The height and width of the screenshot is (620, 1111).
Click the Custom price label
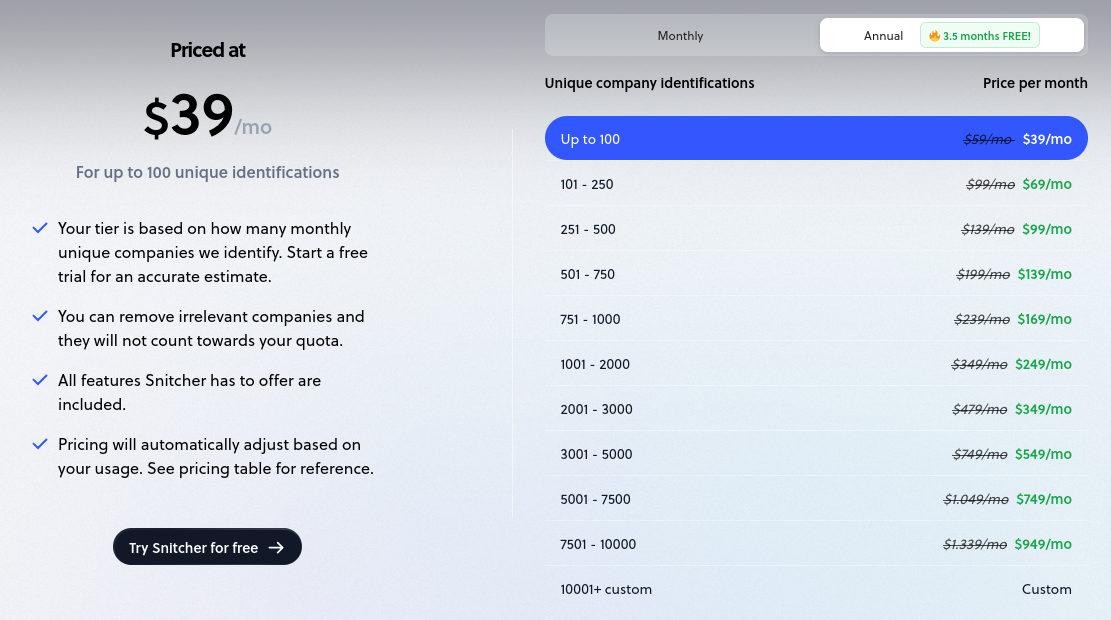tap(1047, 589)
